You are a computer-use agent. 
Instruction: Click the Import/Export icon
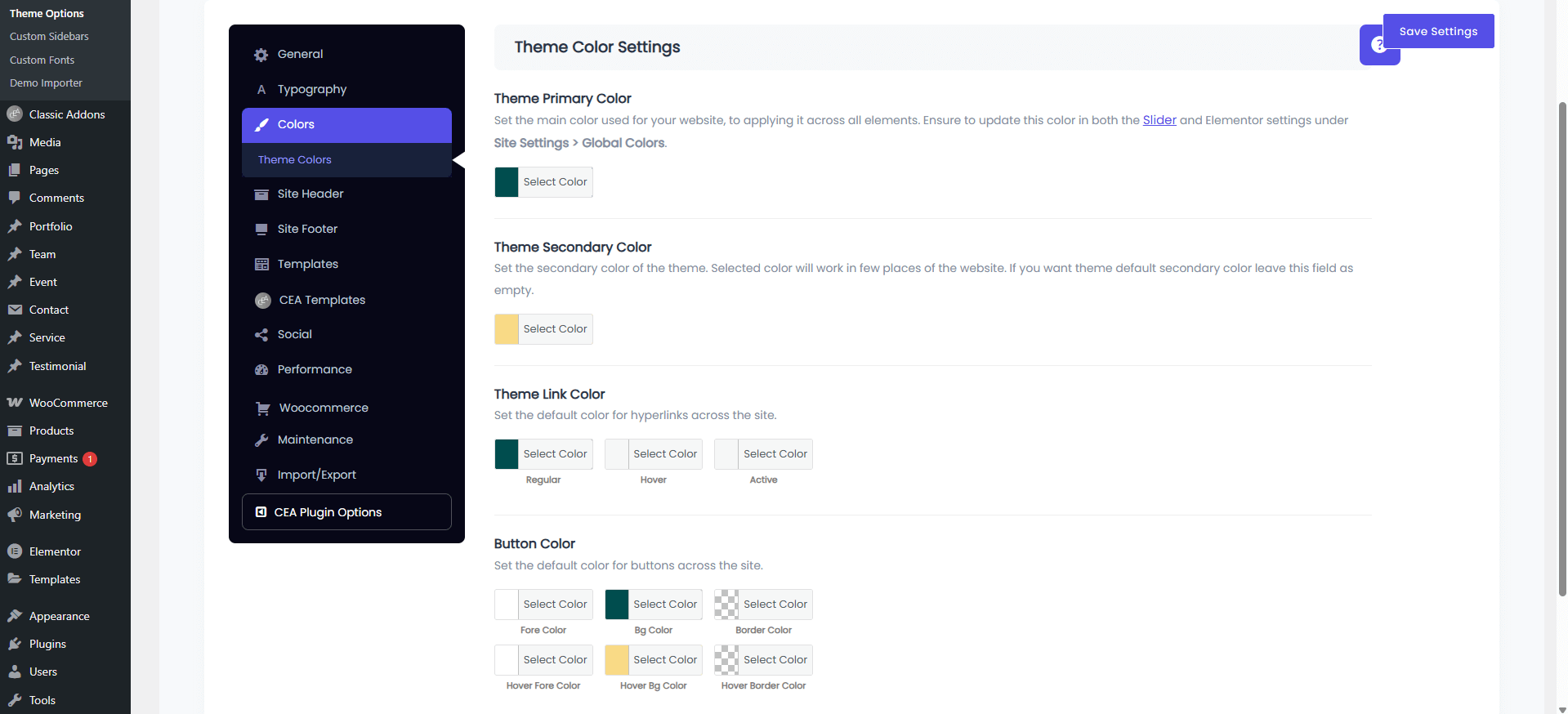[x=261, y=475]
